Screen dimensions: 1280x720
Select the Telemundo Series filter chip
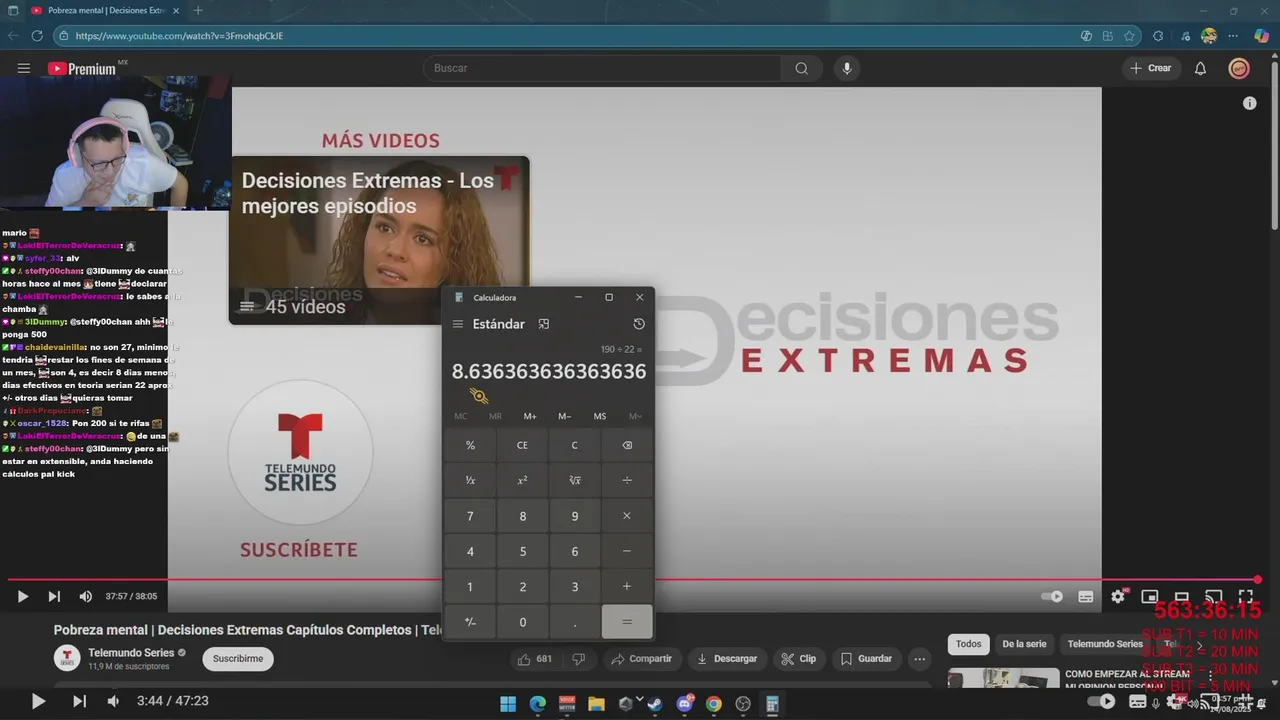click(x=1104, y=644)
